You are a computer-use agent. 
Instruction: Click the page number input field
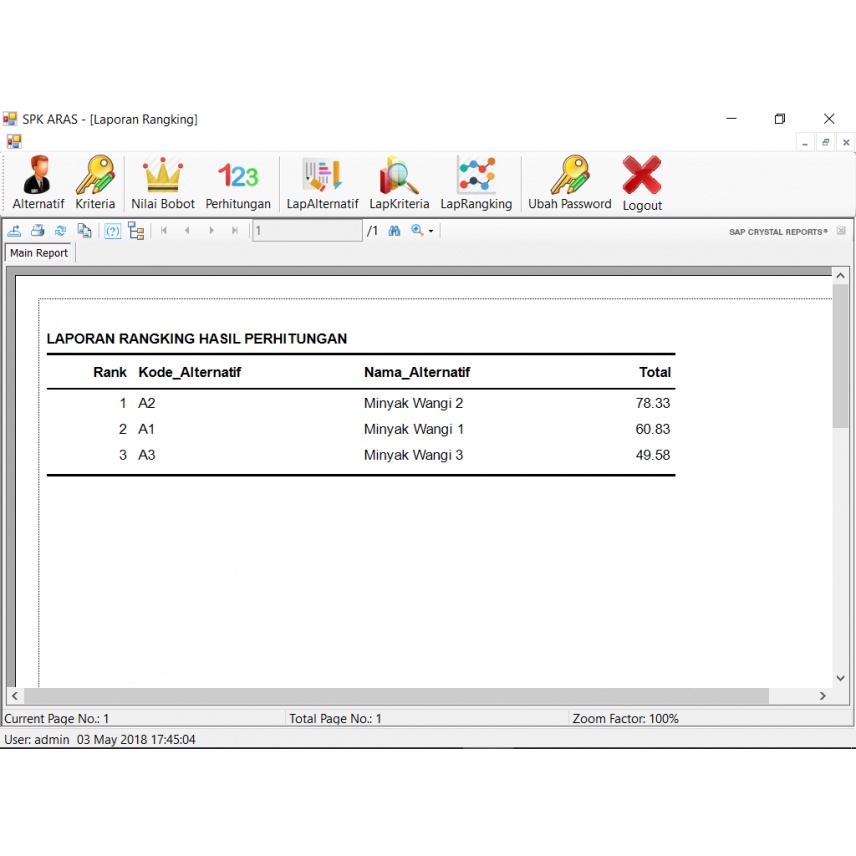[x=306, y=231]
